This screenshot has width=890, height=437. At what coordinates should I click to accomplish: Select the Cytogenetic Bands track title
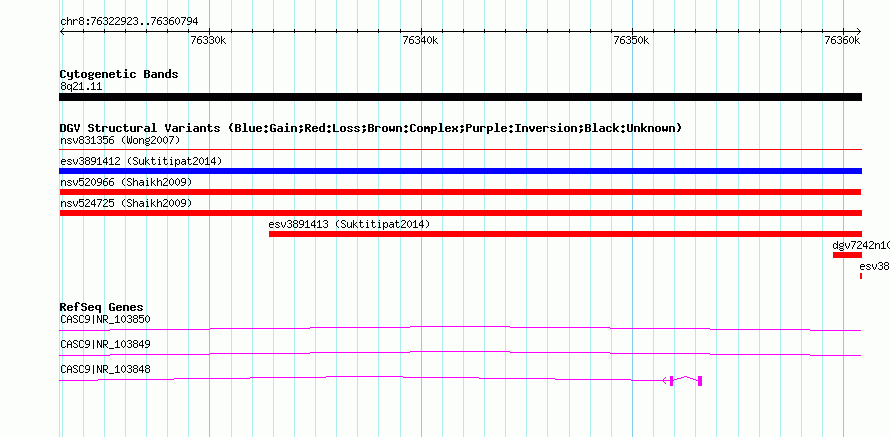pos(119,74)
